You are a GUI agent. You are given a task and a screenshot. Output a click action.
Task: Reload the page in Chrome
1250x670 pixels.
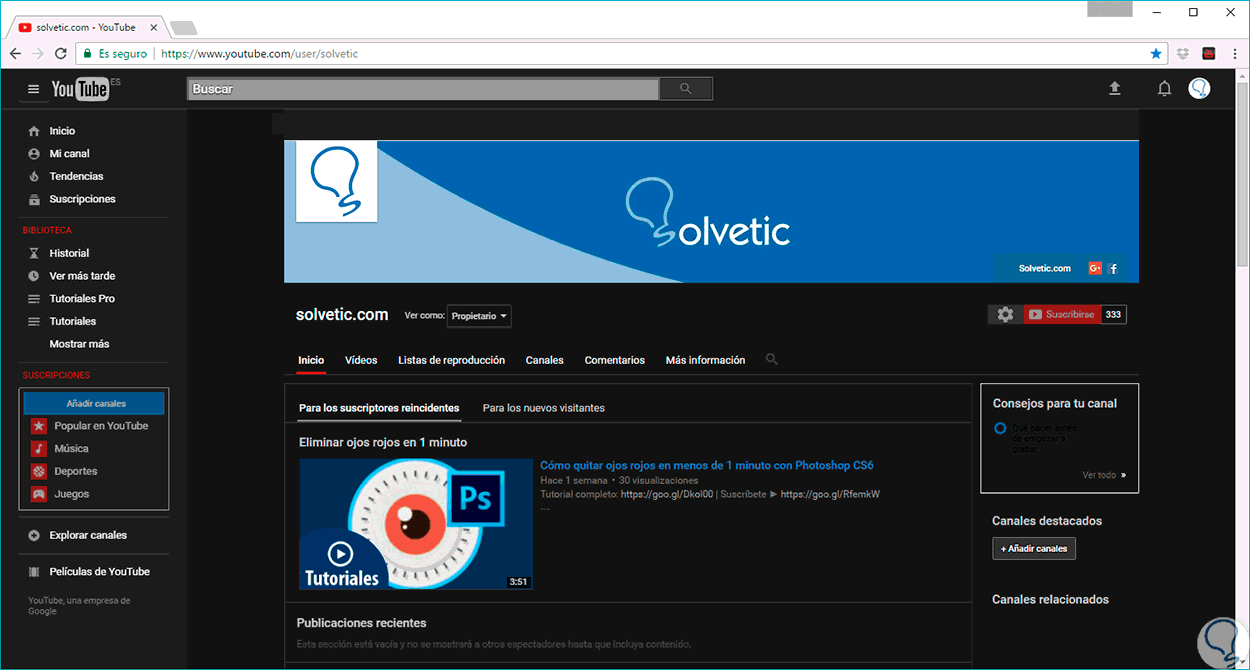coord(61,54)
